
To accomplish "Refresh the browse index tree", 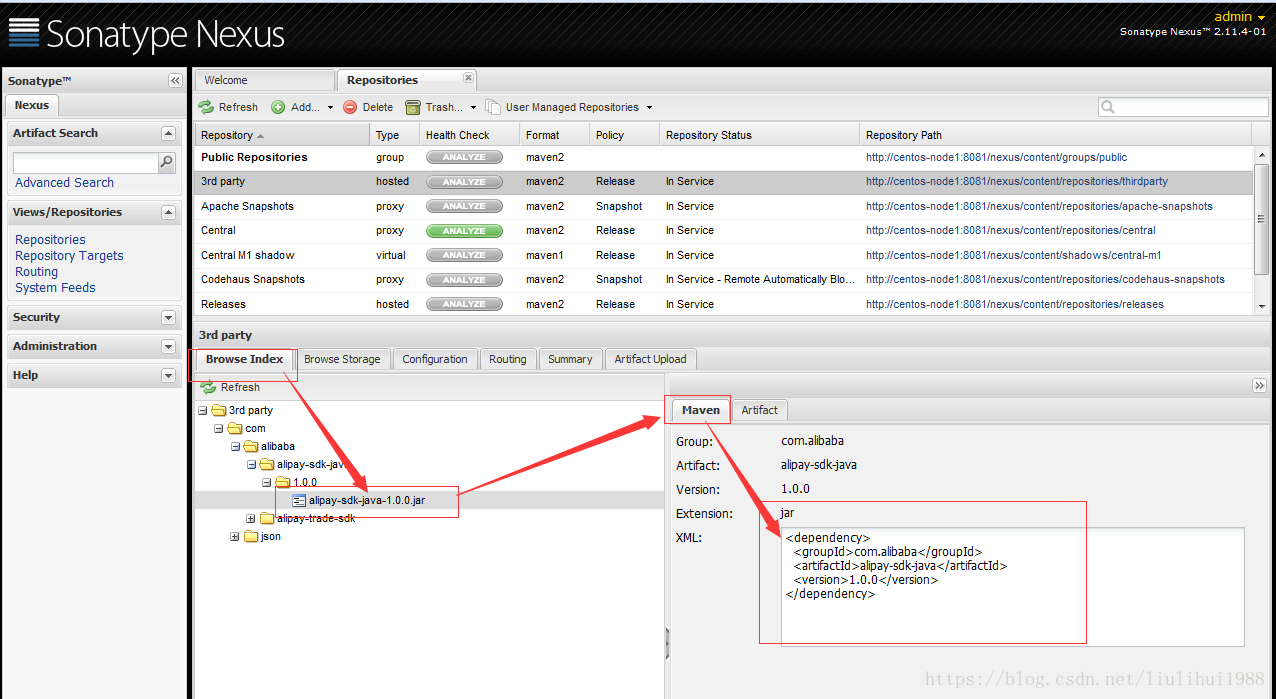I will 231,387.
